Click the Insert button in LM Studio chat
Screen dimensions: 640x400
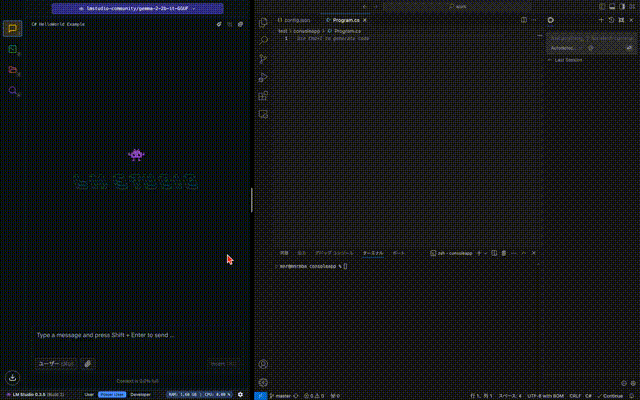coord(223,364)
